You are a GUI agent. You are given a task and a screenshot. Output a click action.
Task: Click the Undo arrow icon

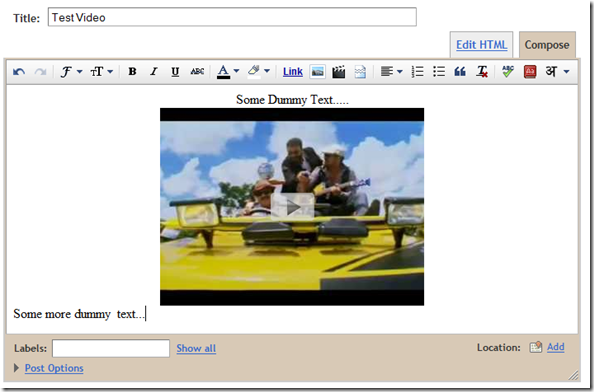click(19, 72)
